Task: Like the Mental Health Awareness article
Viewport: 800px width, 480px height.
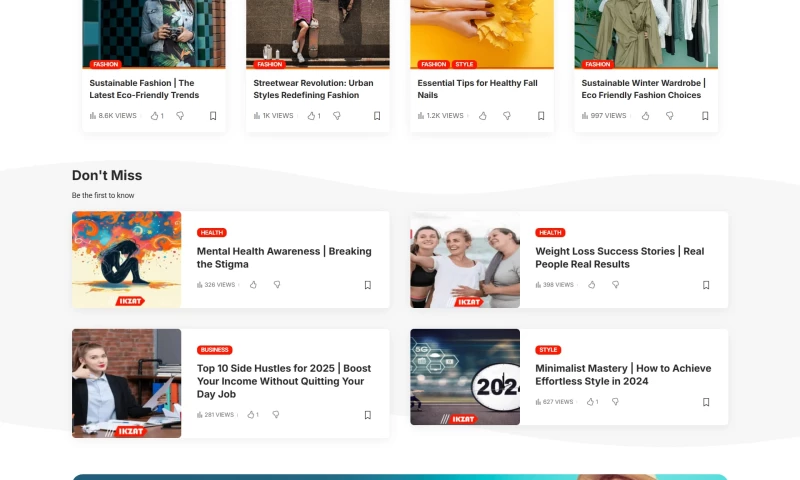Action: 253,285
